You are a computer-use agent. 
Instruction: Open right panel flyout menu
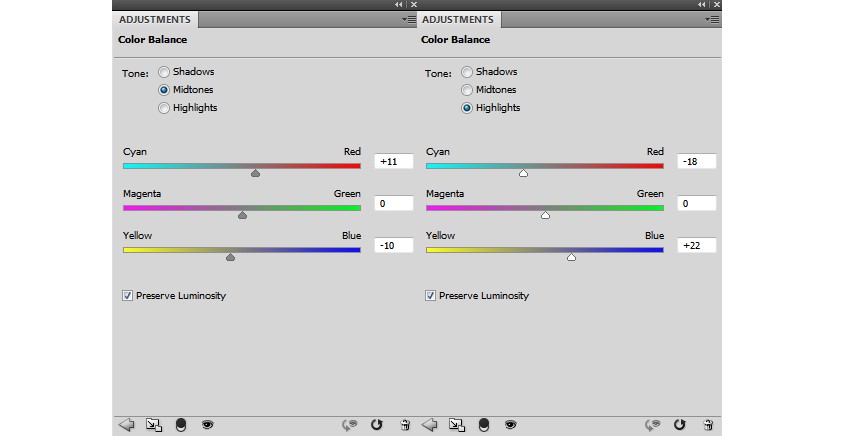[x=712, y=20]
